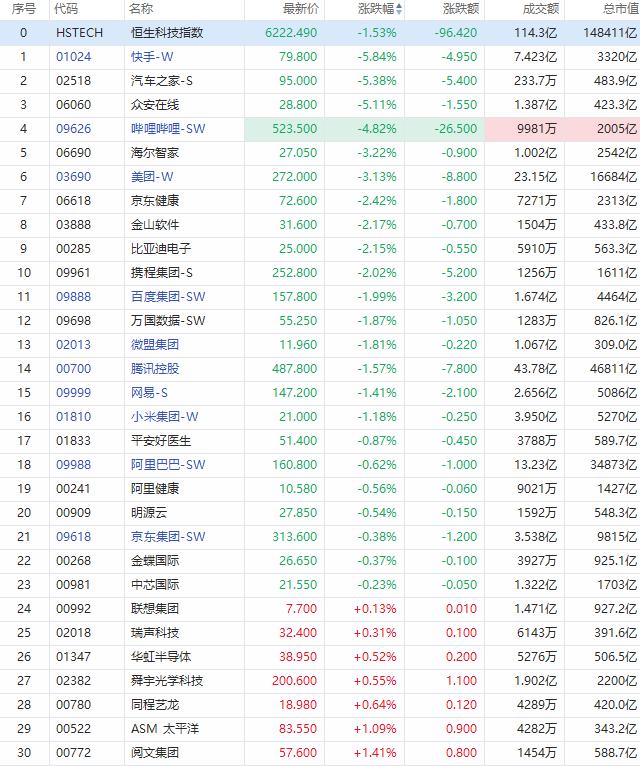Select the 金山软件 row
The height and width of the screenshot is (766, 640).
click(x=320, y=224)
